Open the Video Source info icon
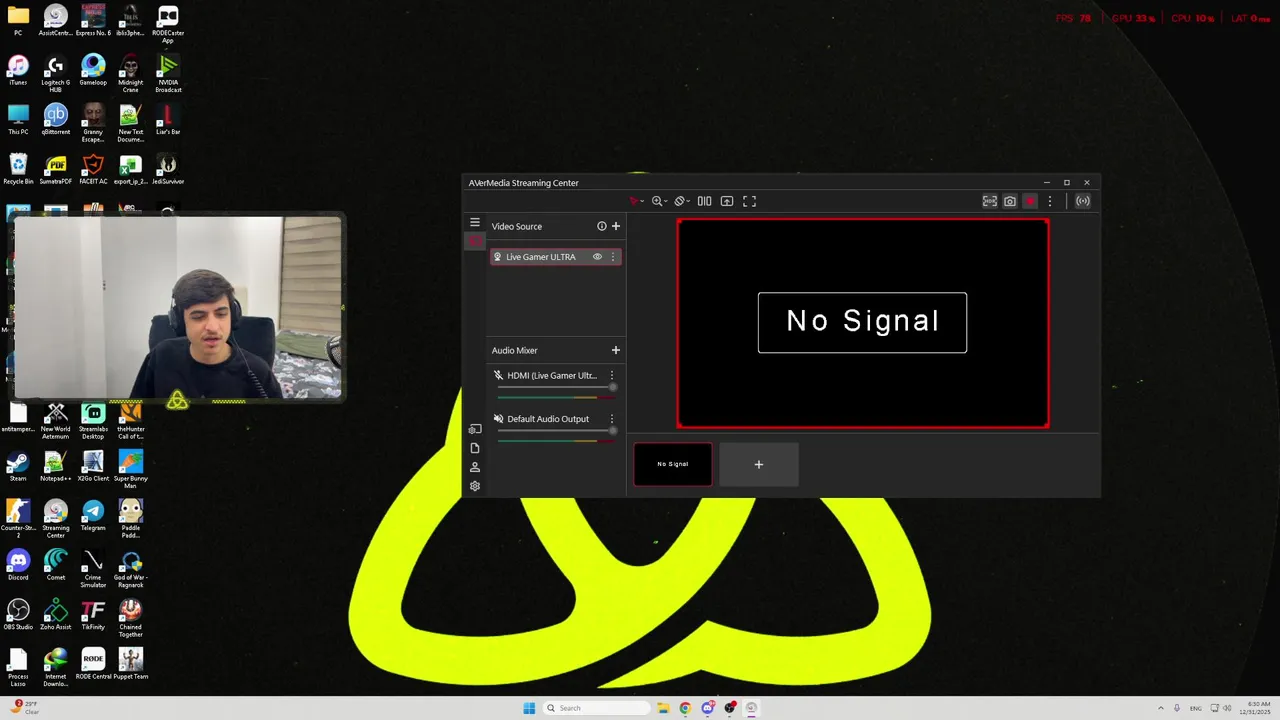Image resolution: width=1280 pixels, height=720 pixels. [602, 226]
